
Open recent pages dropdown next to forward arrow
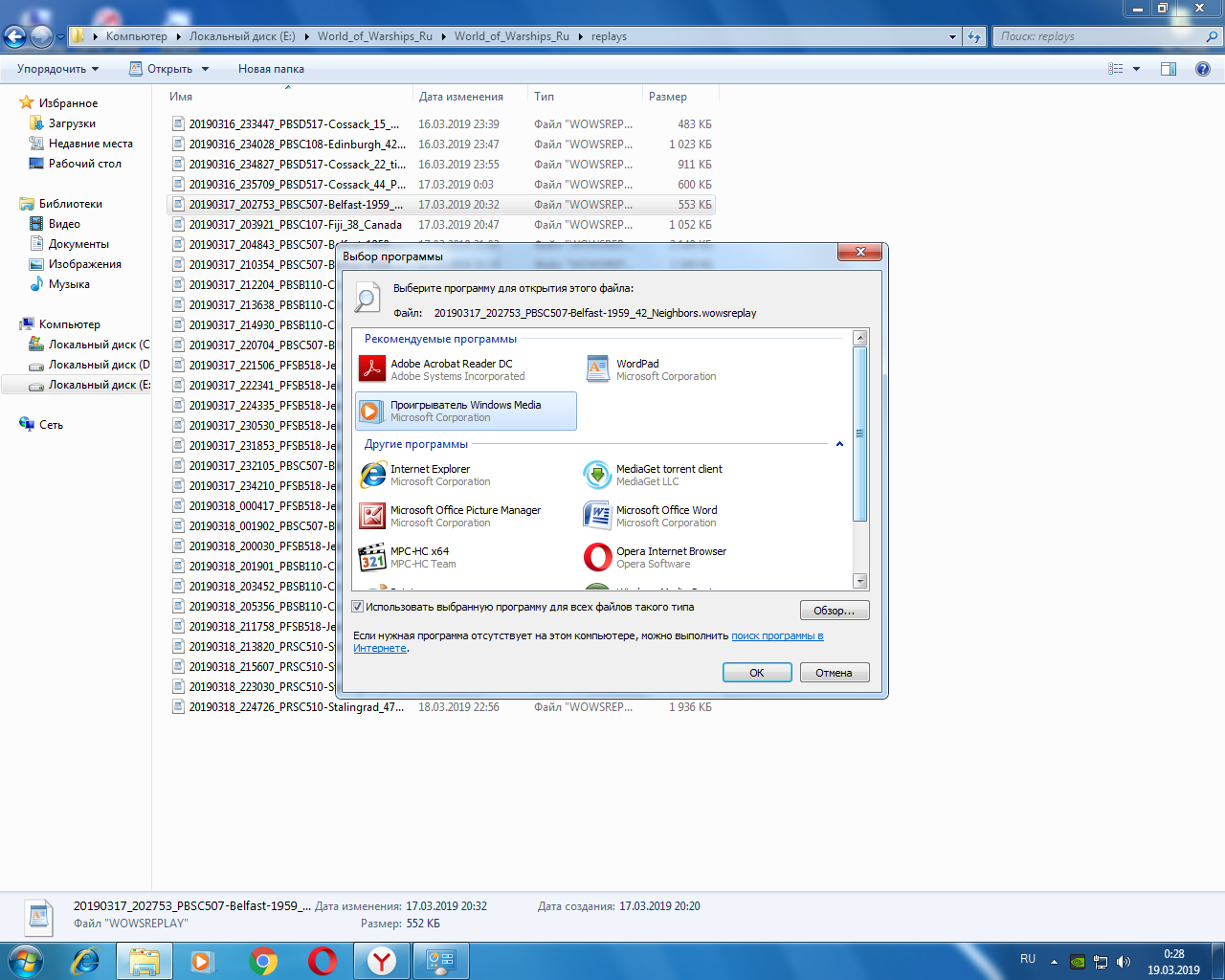(60, 37)
